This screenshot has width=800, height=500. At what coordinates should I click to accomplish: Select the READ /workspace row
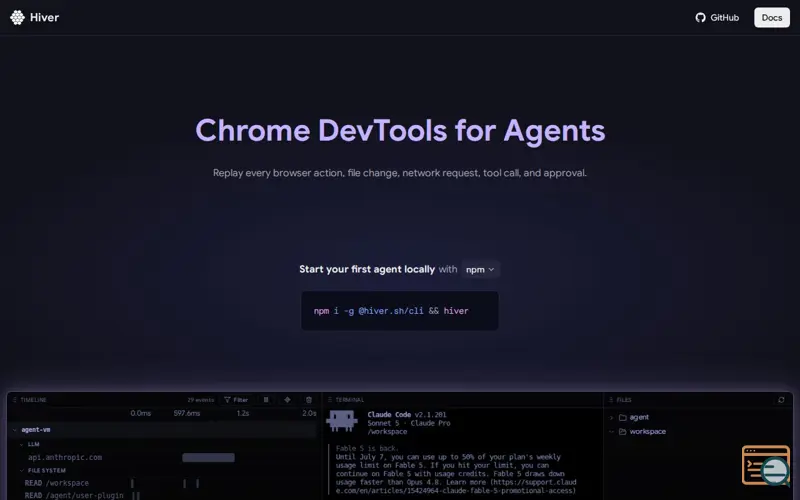click(163, 483)
